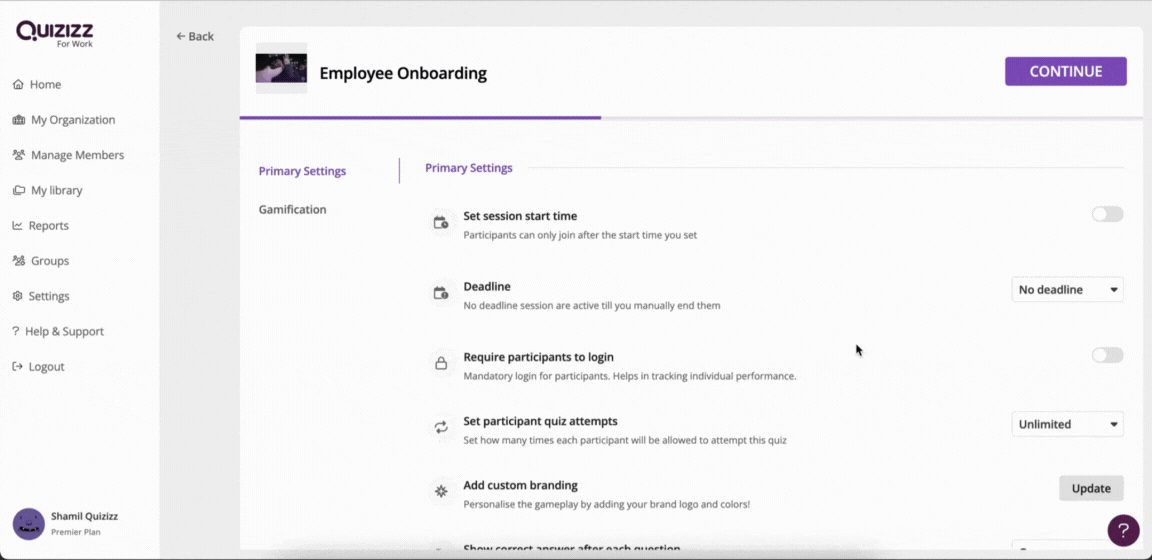
Task: Click the My Organization building icon
Action: (x=19, y=120)
